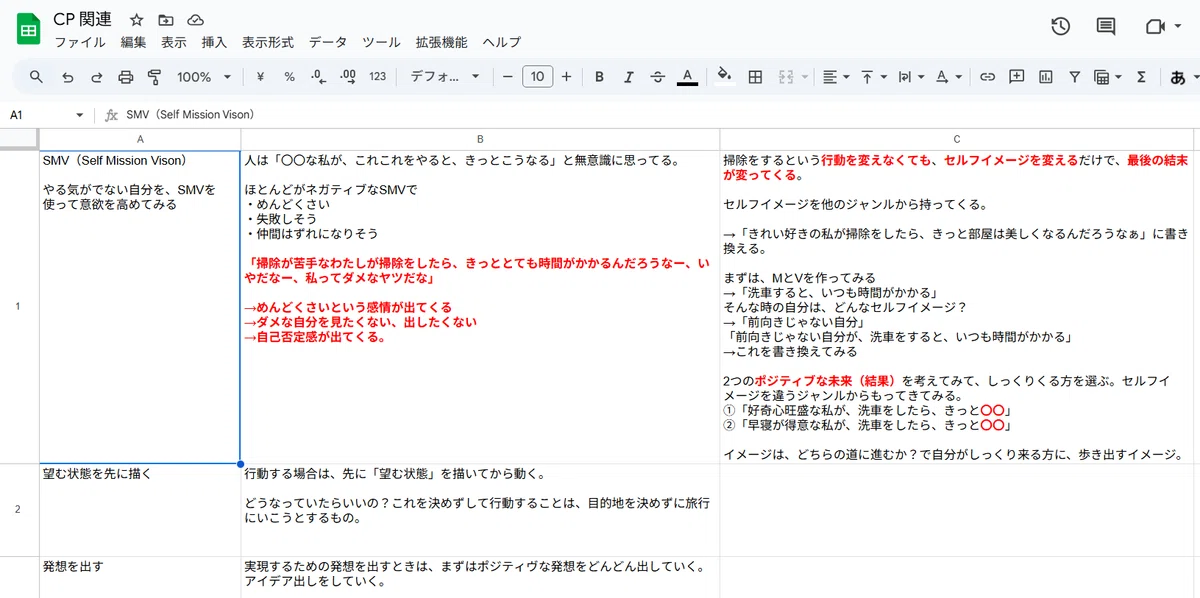Open the あ input tools menu
Screen dimensions: 1200x598
pyautogui.click(x=1182, y=77)
